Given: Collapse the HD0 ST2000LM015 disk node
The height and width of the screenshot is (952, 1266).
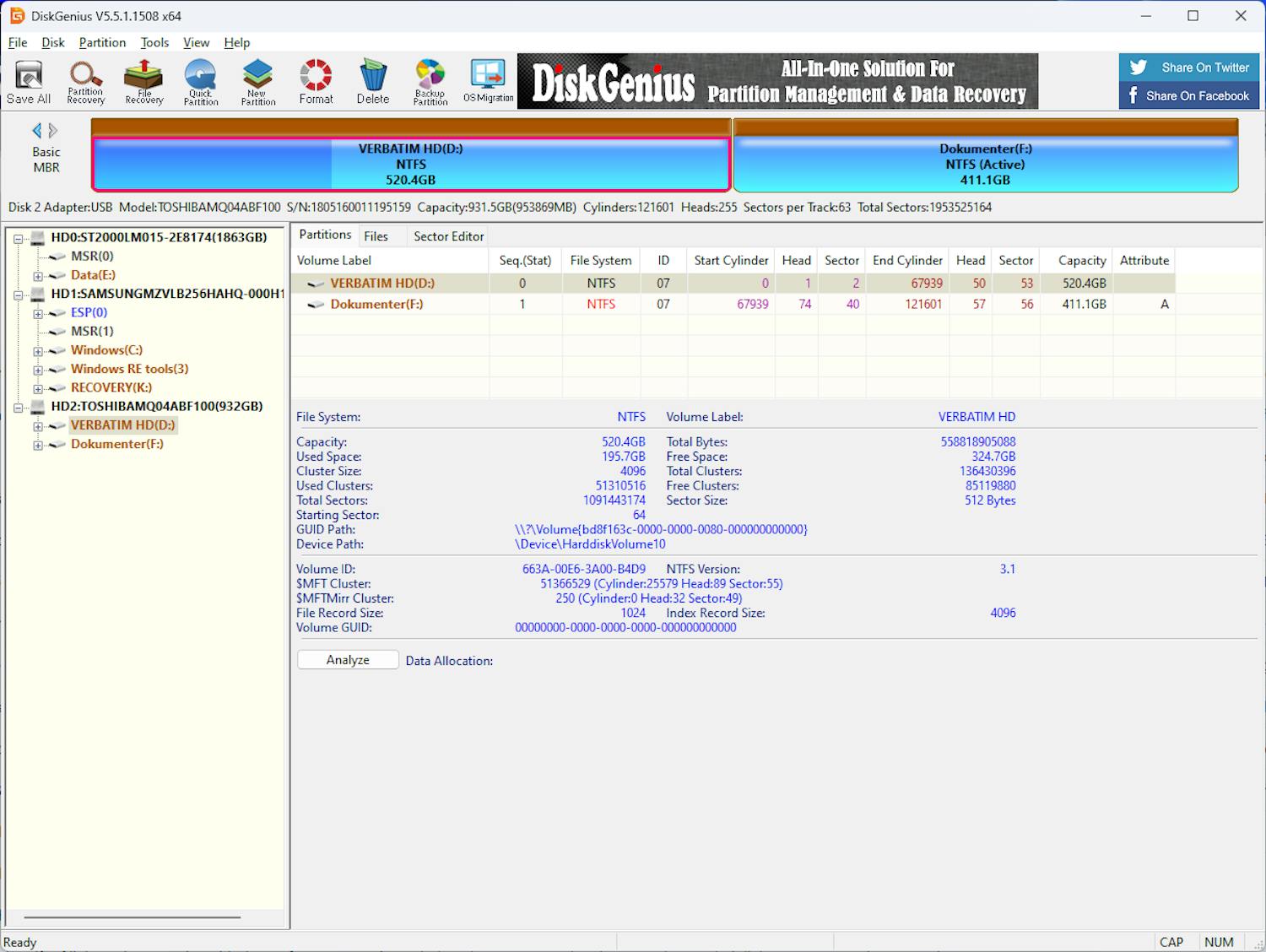Looking at the screenshot, I should coord(18,239).
